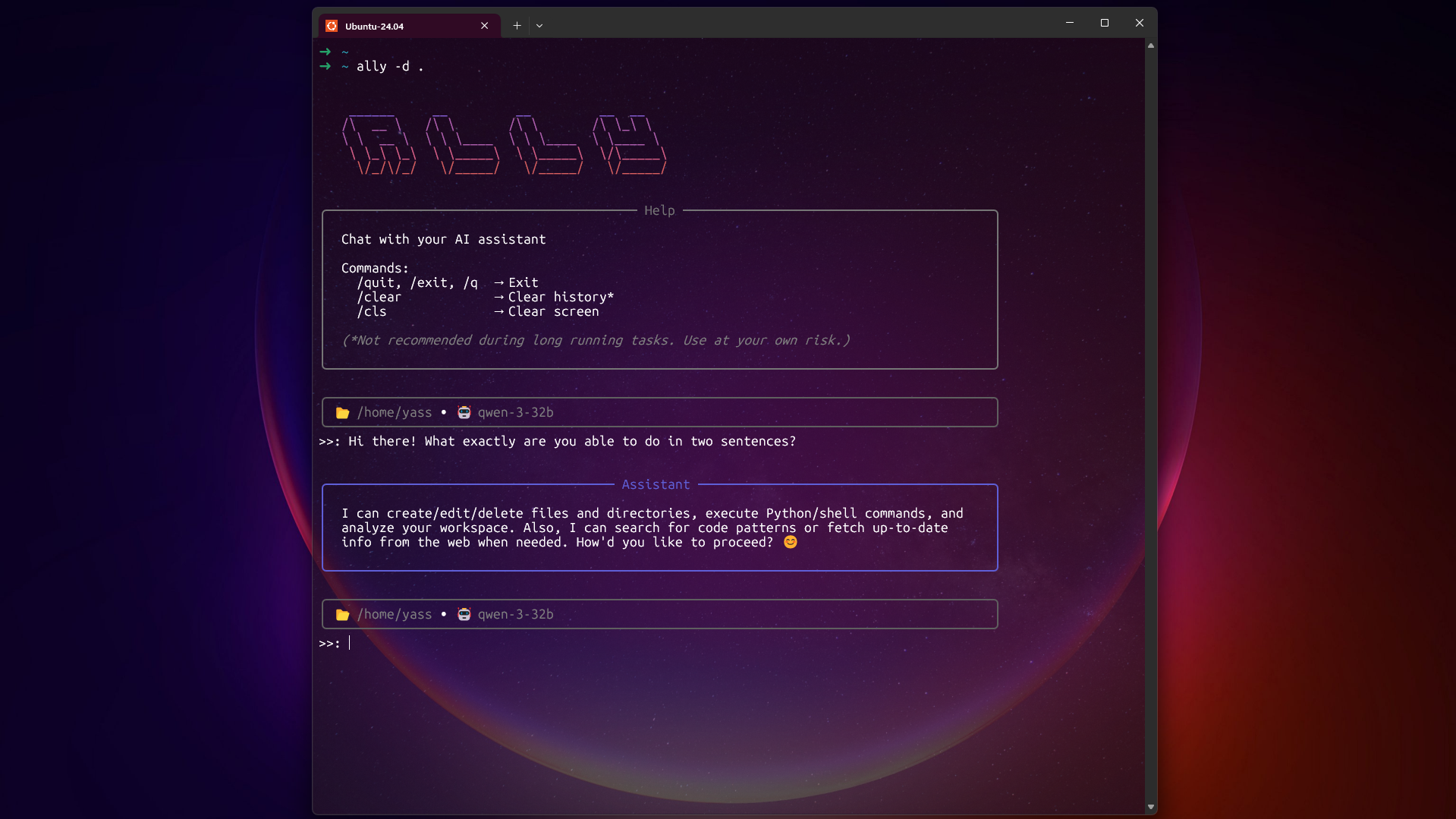
Task: Click the 'Hi there!' user message
Action: tap(572, 441)
